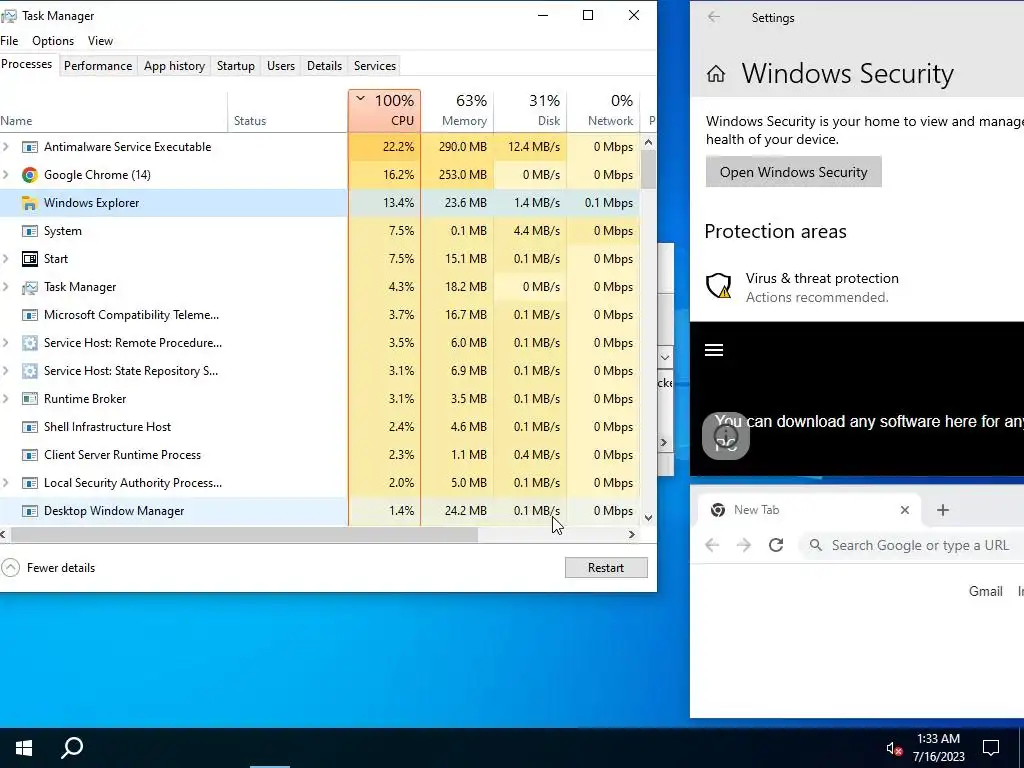The width and height of the screenshot is (1024, 768).
Task: Sort by Name column header
Action: [114, 111]
